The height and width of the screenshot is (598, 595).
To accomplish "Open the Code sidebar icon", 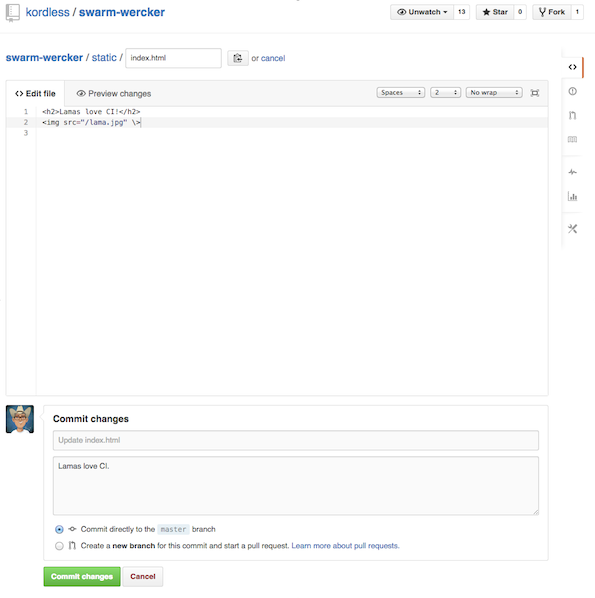I will pos(572,67).
